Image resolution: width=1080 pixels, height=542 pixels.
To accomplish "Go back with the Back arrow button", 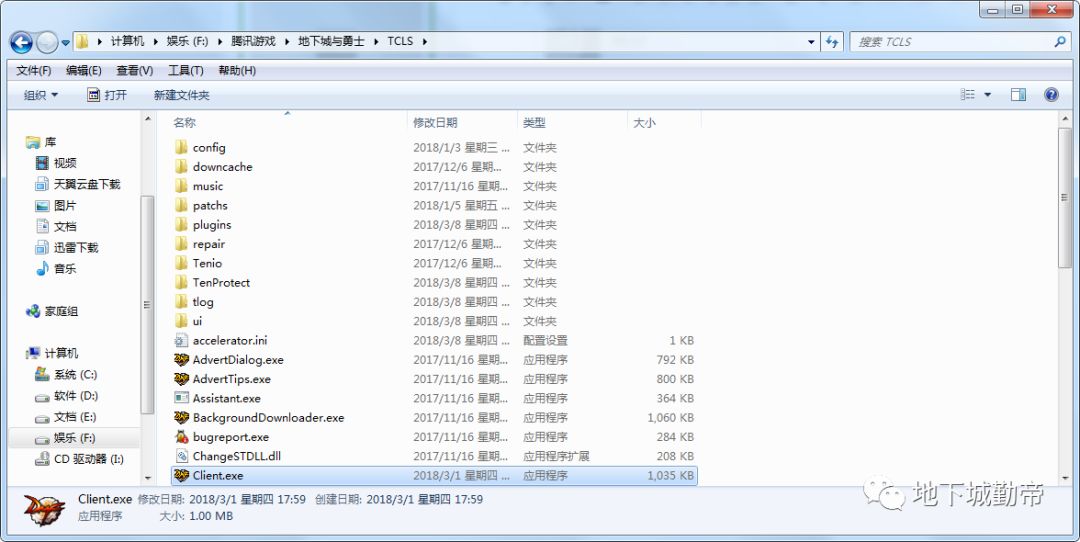I will tap(21, 42).
